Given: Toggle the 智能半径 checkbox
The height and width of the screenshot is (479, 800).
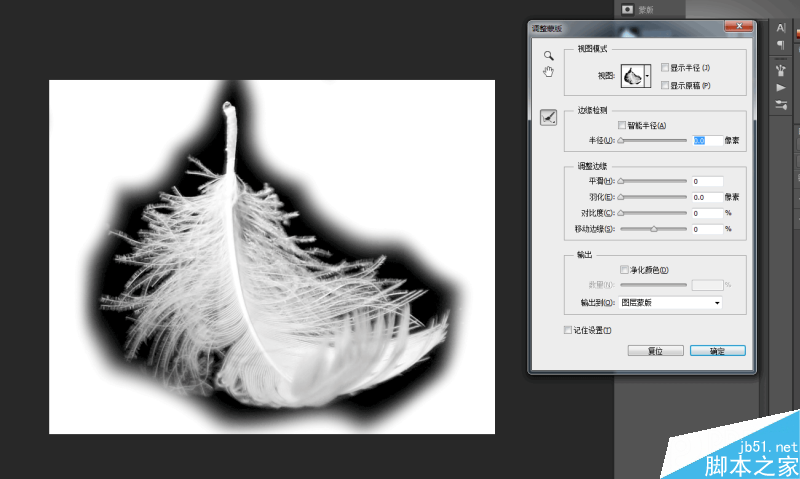Looking at the screenshot, I should click(x=621, y=125).
